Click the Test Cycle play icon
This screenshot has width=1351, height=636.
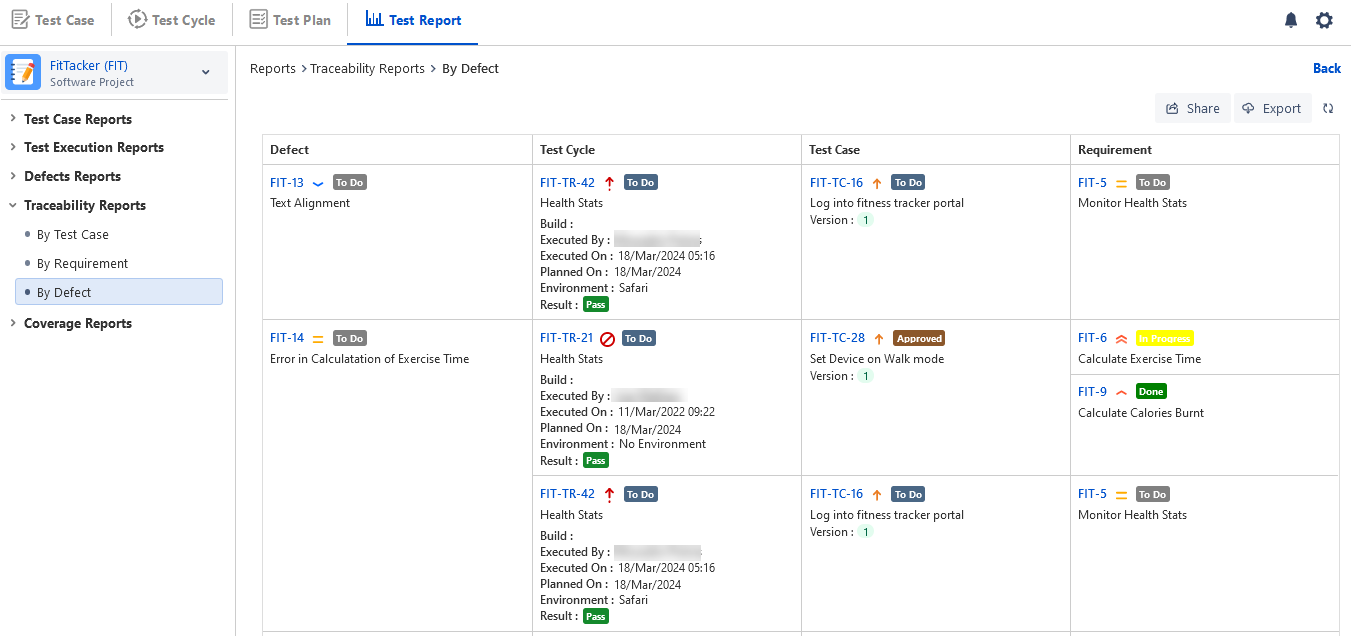[137, 20]
